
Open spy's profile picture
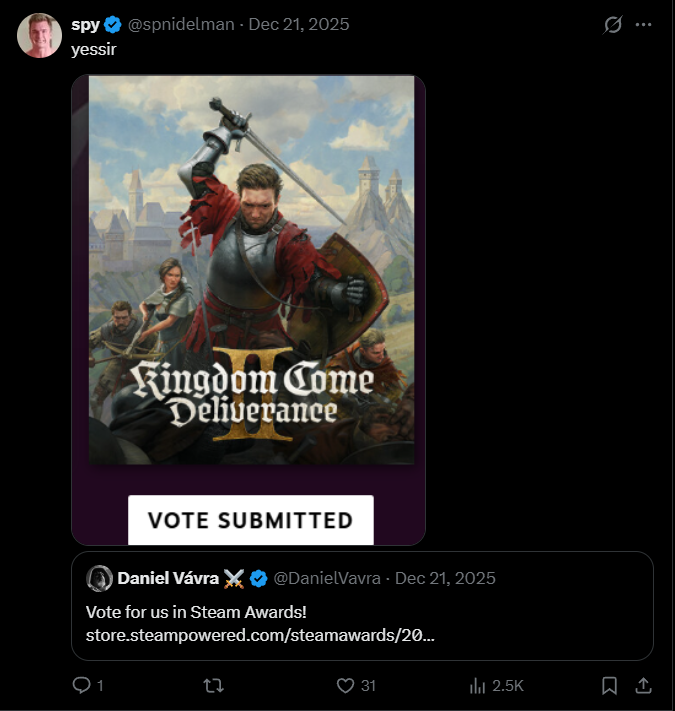coord(40,36)
